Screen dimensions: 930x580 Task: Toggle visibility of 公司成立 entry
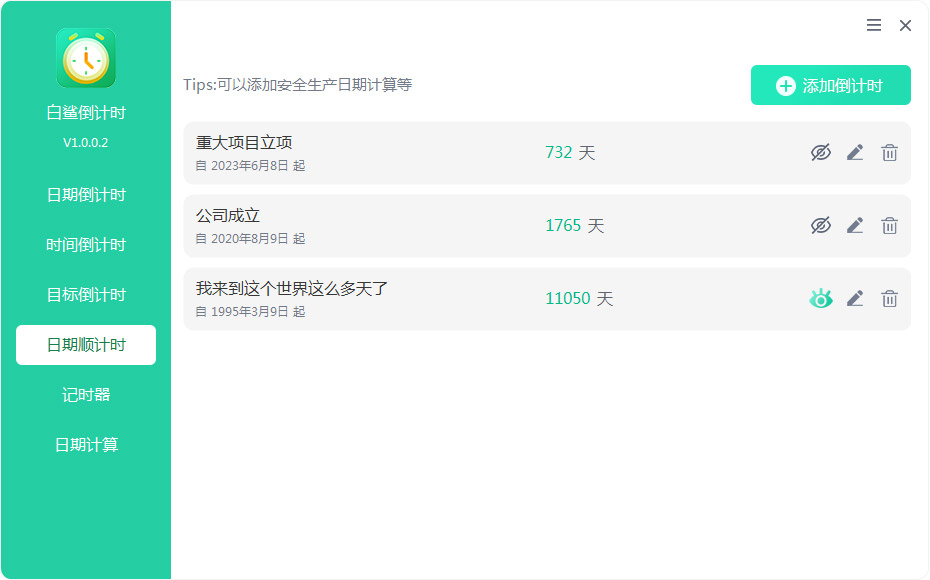[x=821, y=225]
